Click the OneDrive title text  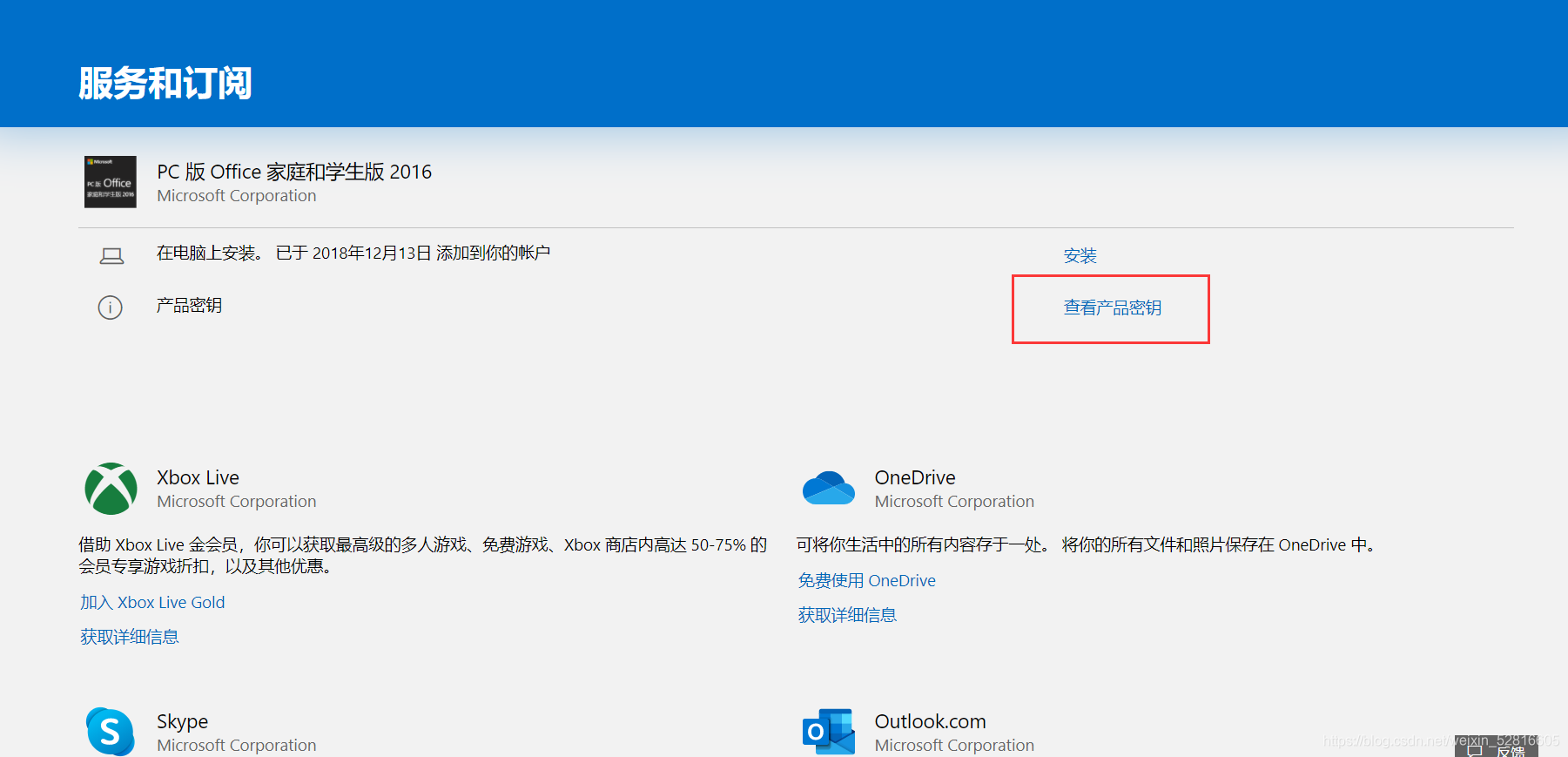tap(915, 477)
